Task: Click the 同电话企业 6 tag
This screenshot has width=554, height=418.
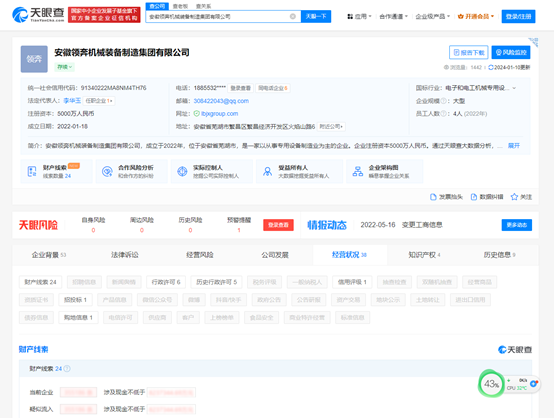Action: point(272,88)
